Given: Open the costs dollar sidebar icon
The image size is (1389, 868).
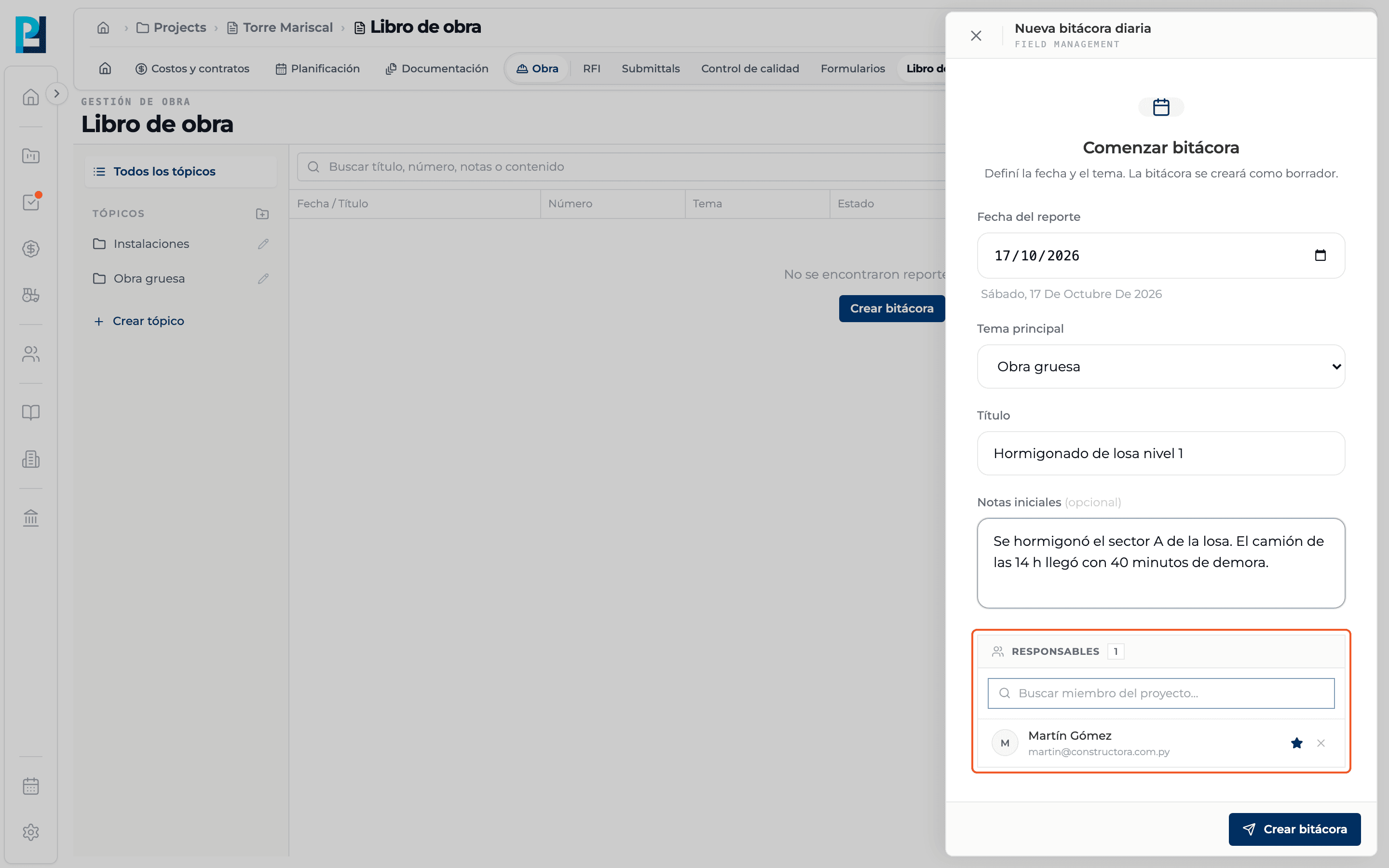Looking at the screenshot, I should [30, 248].
